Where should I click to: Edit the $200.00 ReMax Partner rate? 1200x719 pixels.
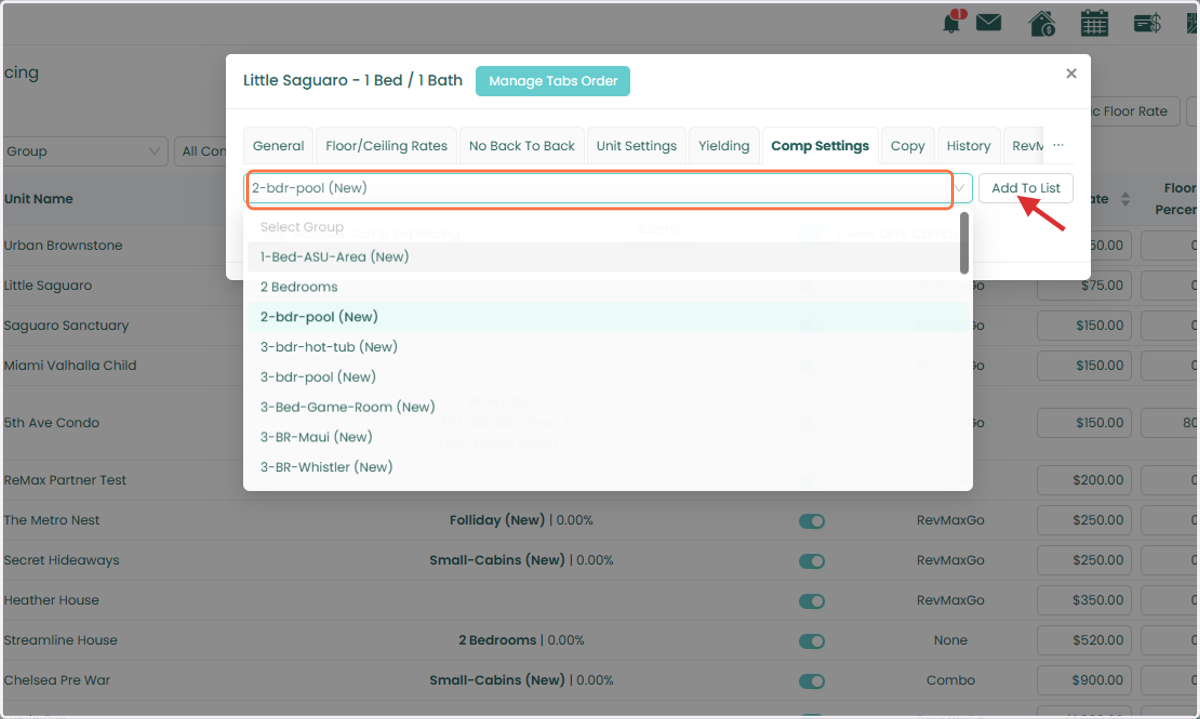point(1085,480)
